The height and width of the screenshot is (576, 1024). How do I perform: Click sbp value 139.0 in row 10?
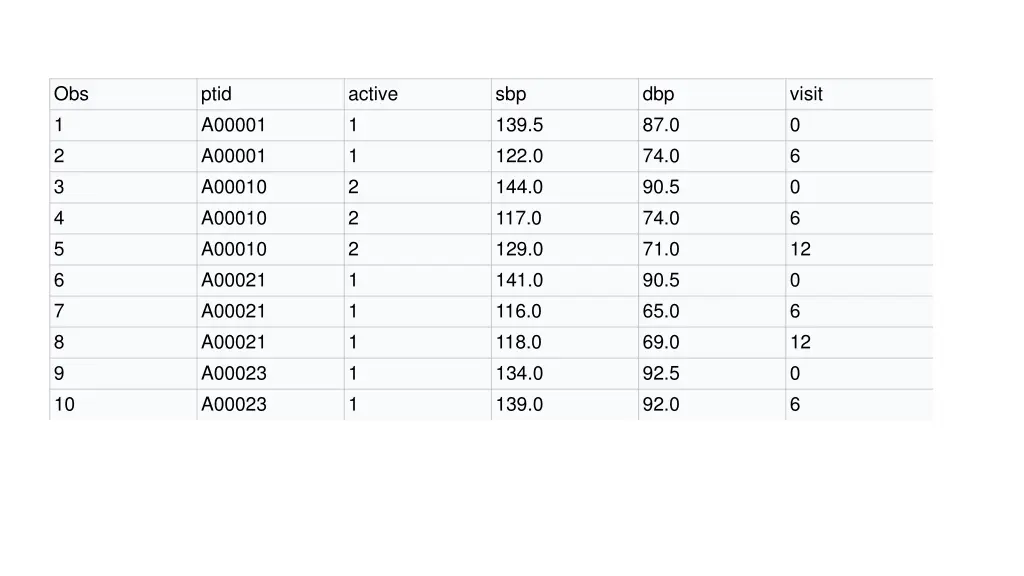[x=519, y=404]
